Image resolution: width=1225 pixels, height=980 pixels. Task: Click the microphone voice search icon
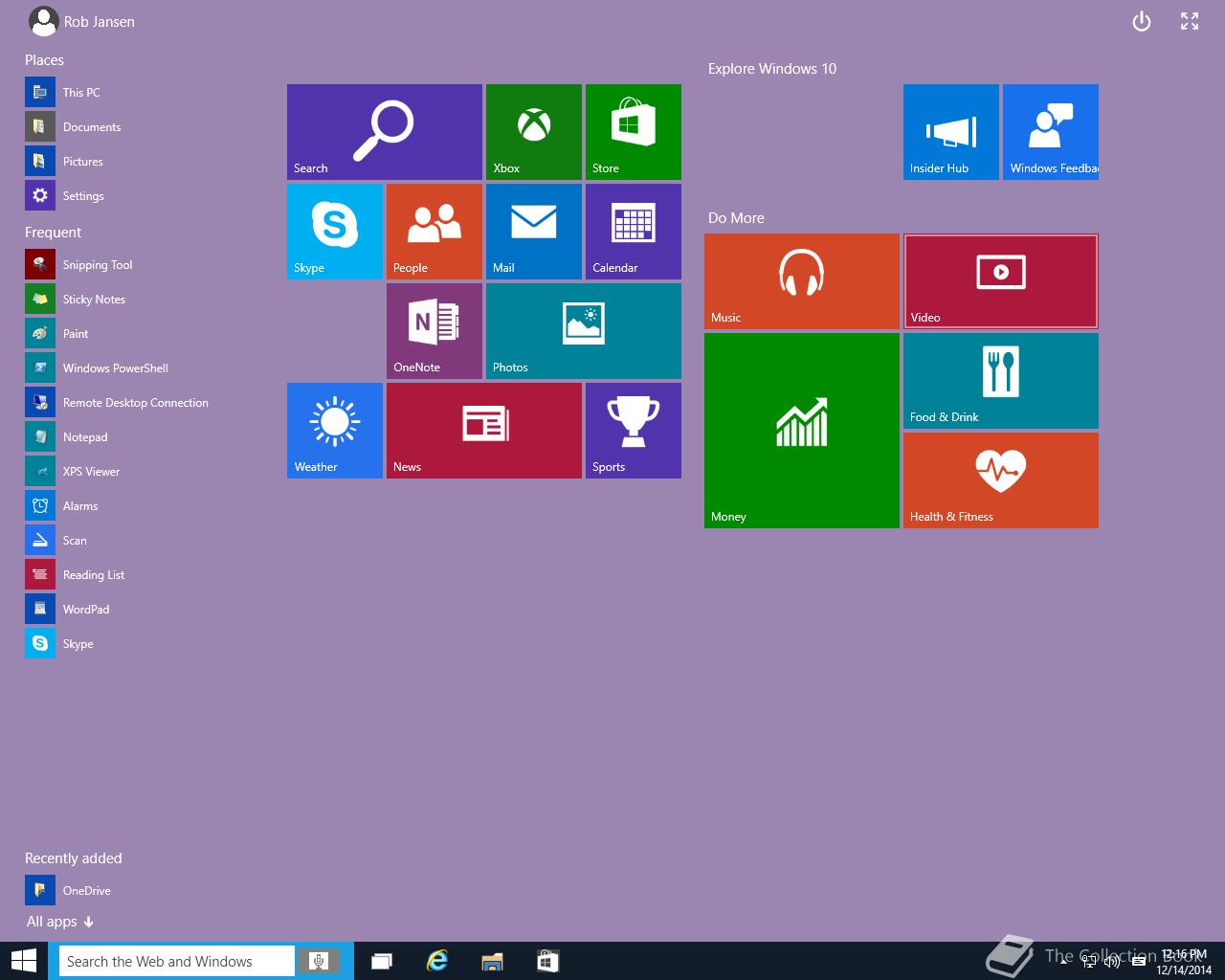tap(319, 961)
